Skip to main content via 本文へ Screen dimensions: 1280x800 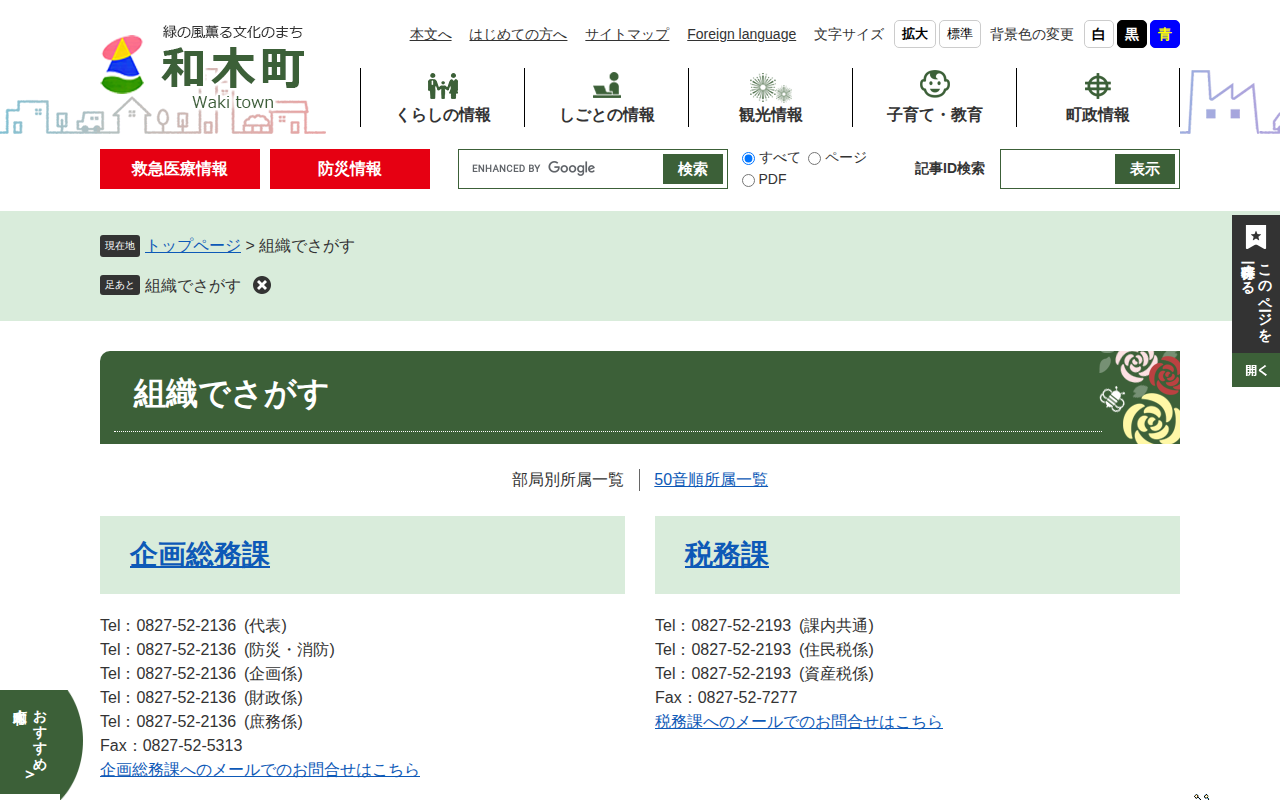point(431,34)
